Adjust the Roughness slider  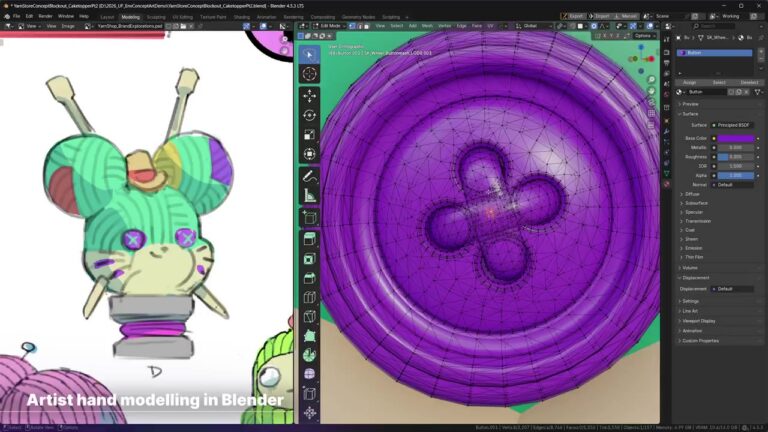[x=736, y=157]
